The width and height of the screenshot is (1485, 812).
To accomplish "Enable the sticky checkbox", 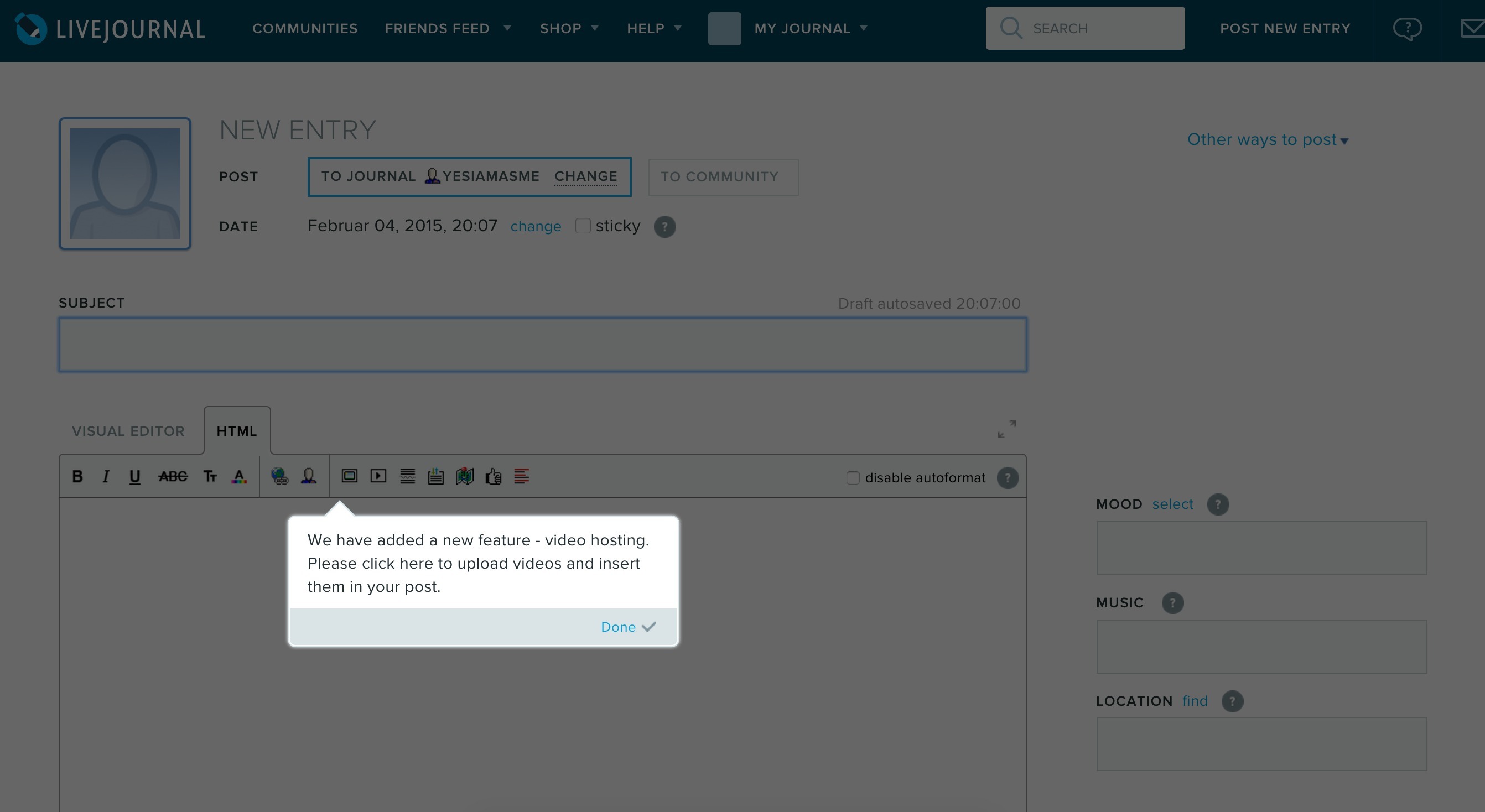I will pyautogui.click(x=583, y=226).
